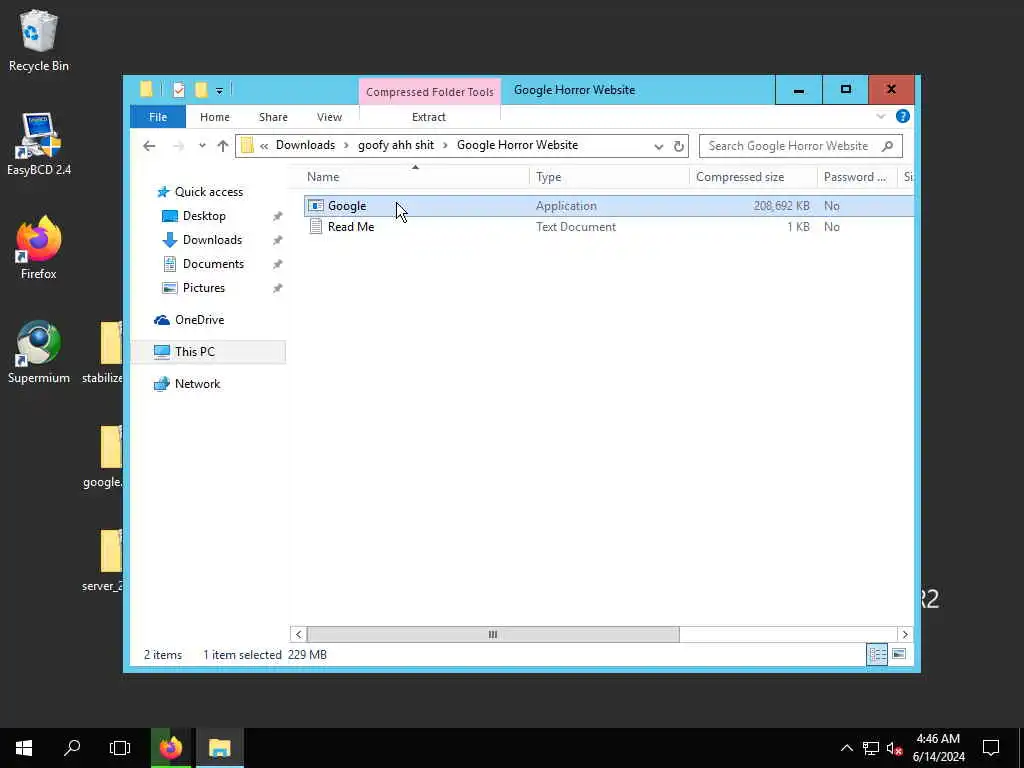Open Task View from the taskbar
This screenshot has height=768, width=1024.
coord(120,748)
